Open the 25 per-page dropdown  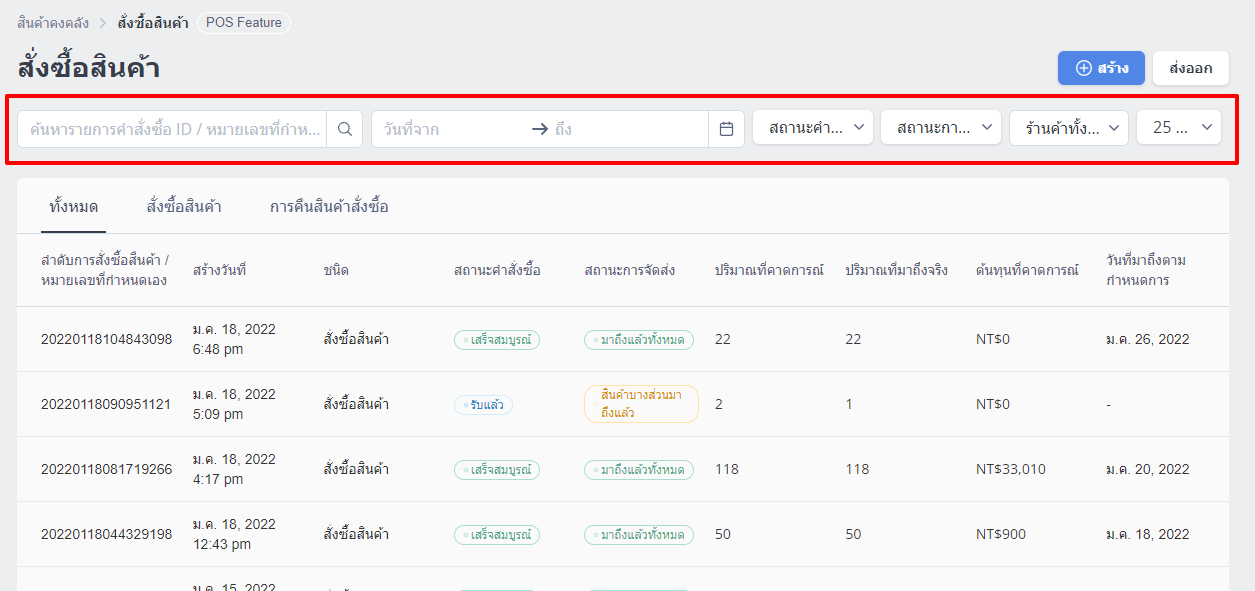pyautogui.click(x=1179, y=127)
